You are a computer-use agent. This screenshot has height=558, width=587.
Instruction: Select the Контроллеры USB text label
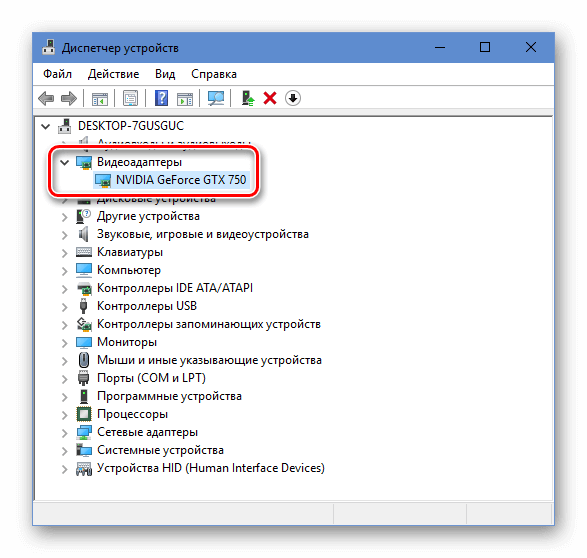coord(147,306)
